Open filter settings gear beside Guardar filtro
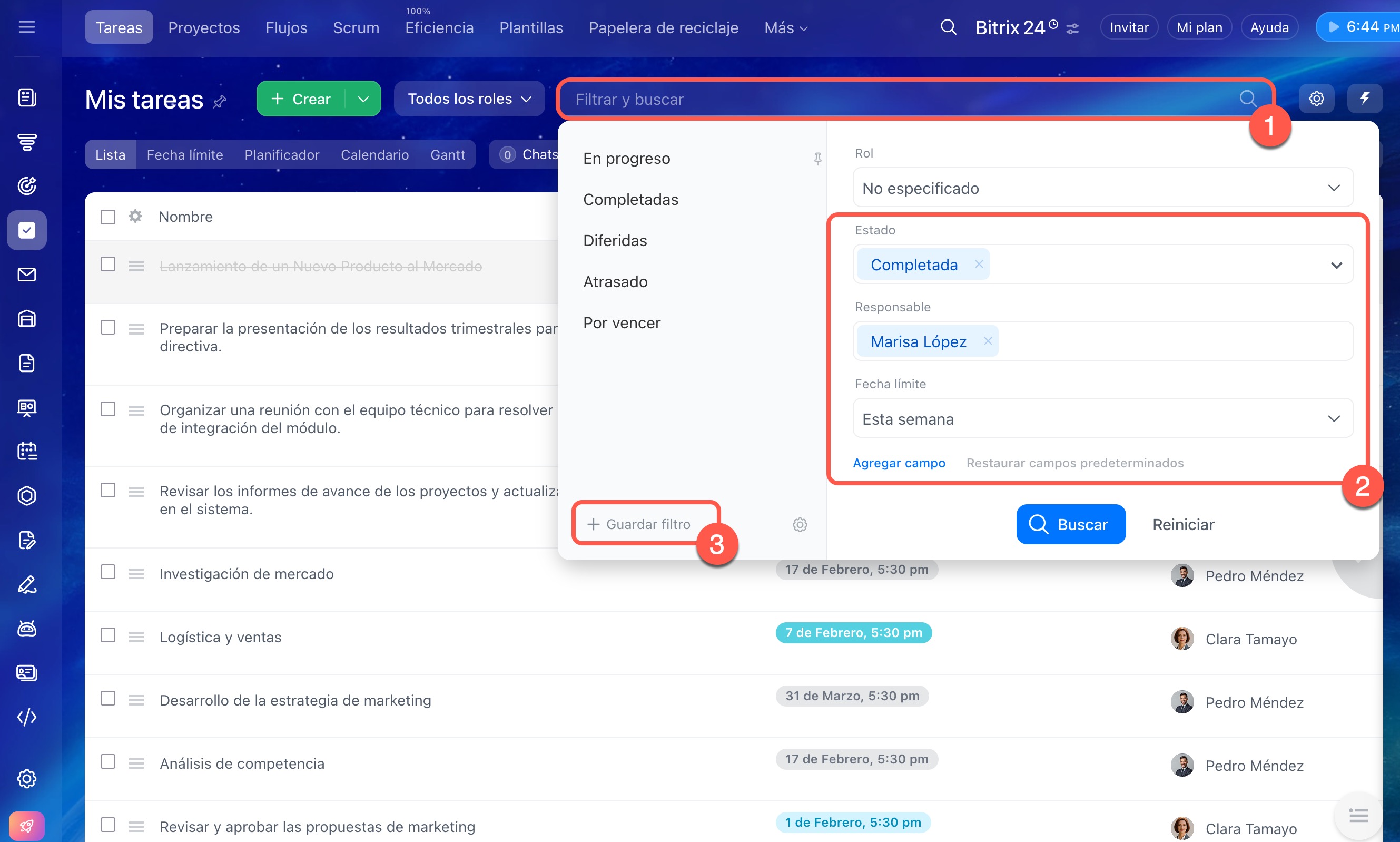This screenshot has width=1400, height=842. tap(800, 524)
